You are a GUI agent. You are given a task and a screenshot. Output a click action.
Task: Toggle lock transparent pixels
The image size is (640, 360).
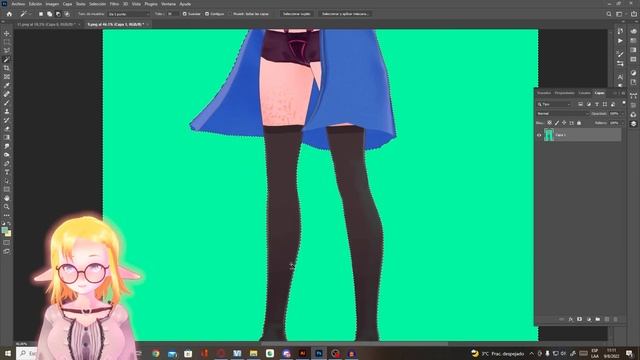pyautogui.click(x=549, y=123)
